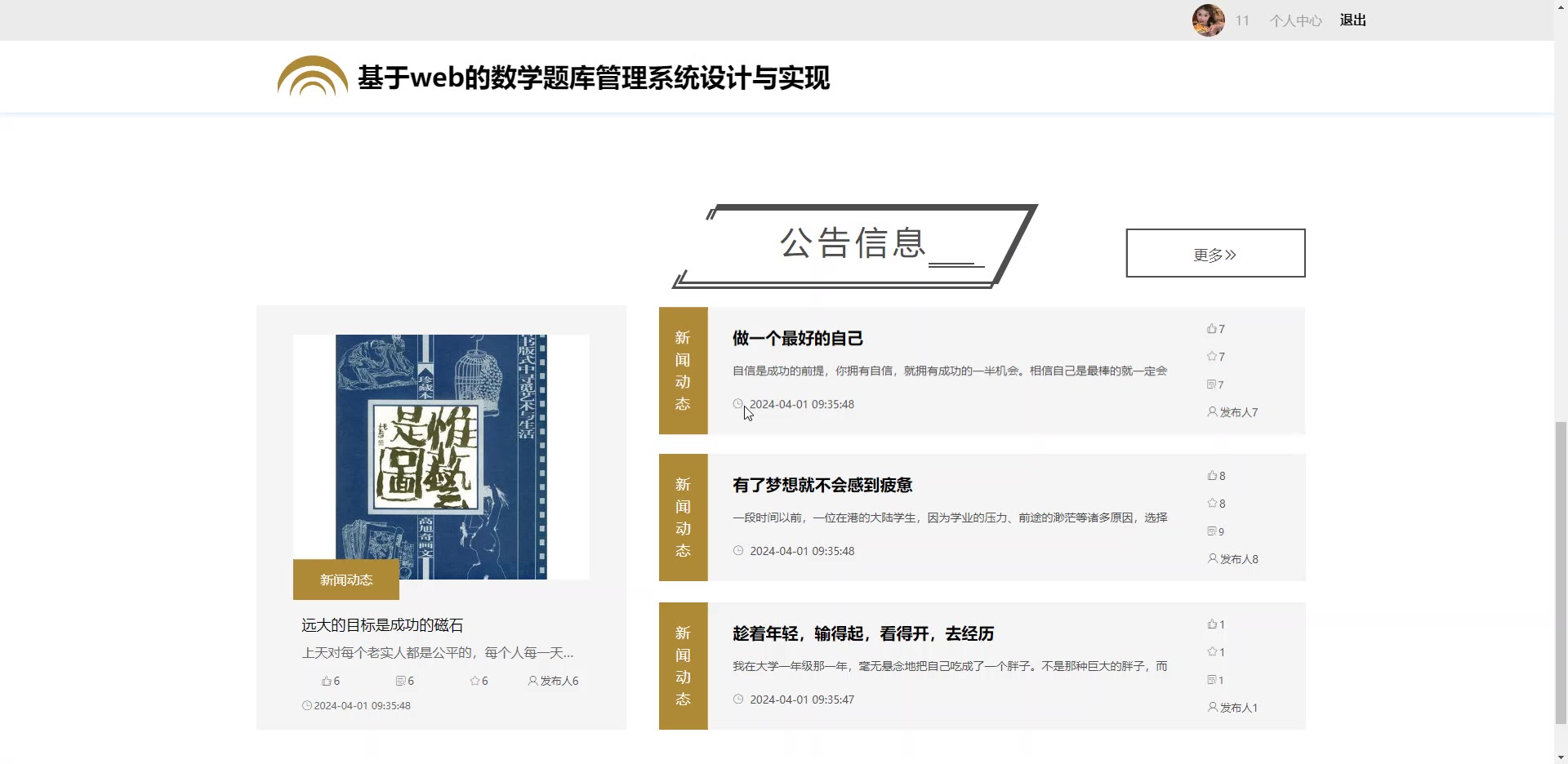Click summary text starting 我在大学一年级那一年
Screen dimensions: 1568x764
pos(950,666)
